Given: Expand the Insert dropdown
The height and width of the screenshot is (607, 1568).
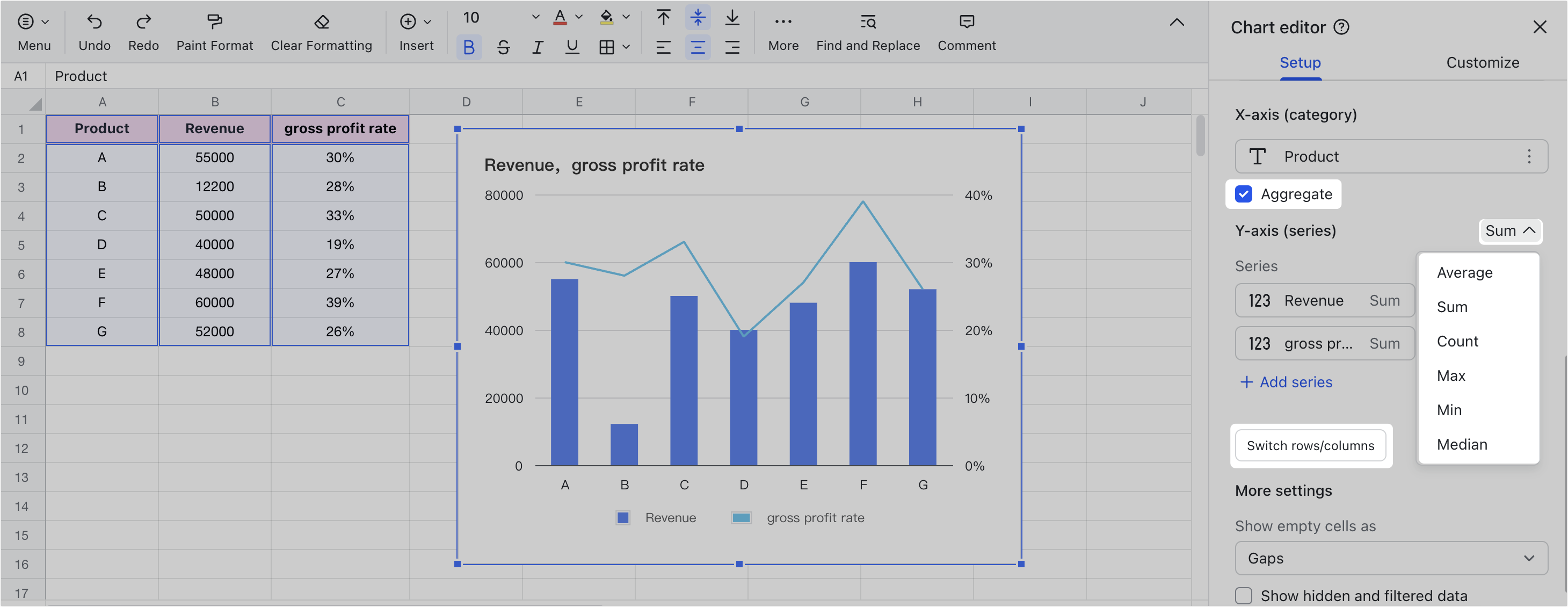Looking at the screenshot, I should 427,23.
